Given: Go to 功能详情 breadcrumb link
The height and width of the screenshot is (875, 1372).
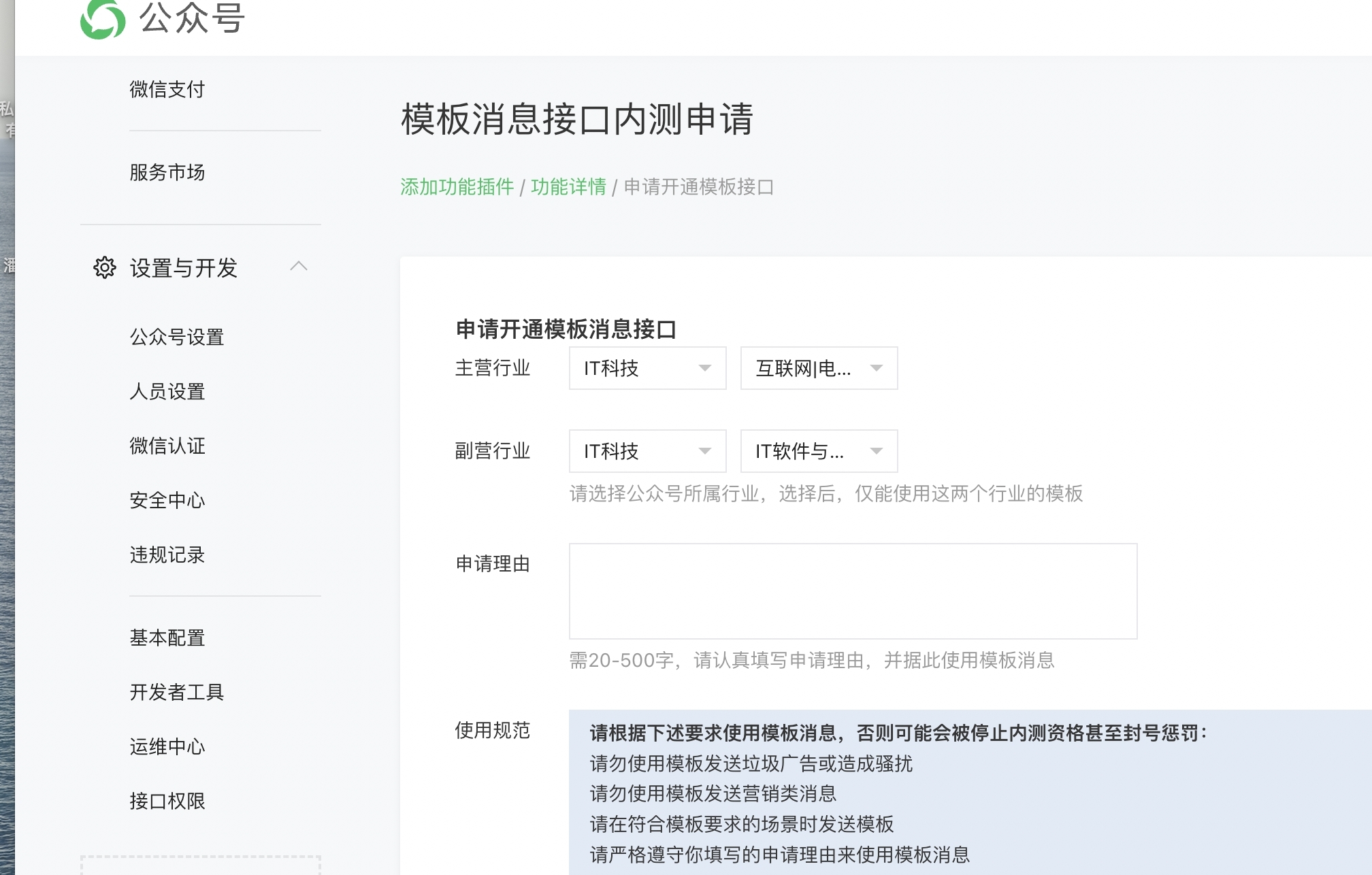Looking at the screenshot, I should [568, 186].
